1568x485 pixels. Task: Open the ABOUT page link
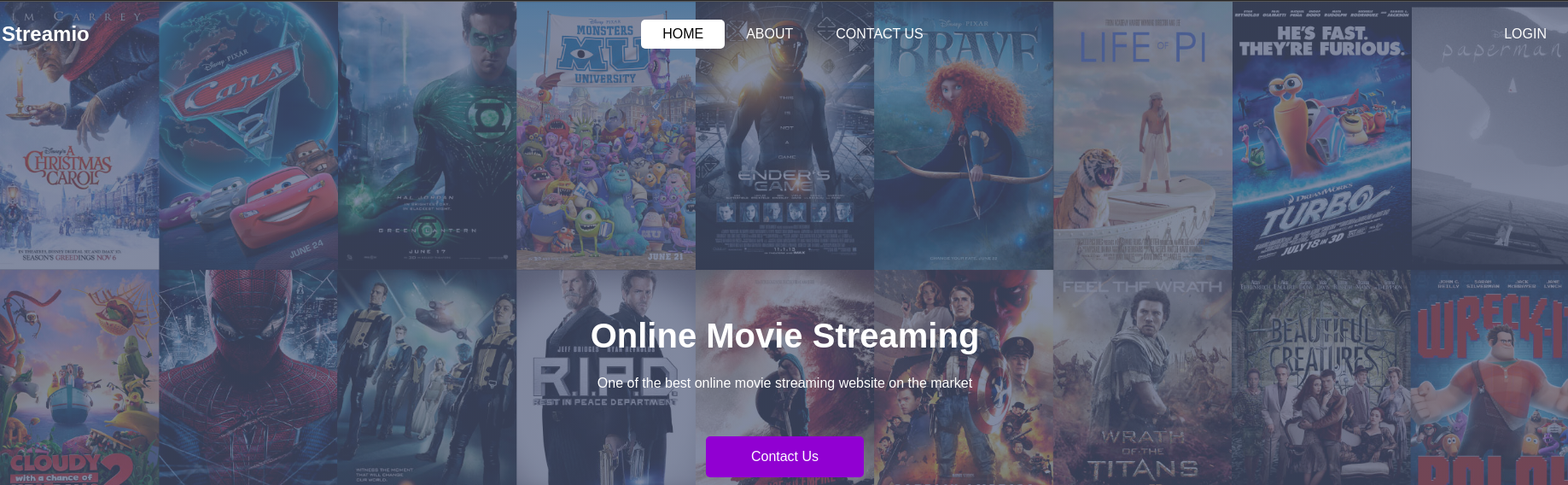click(x=769, y=34)
